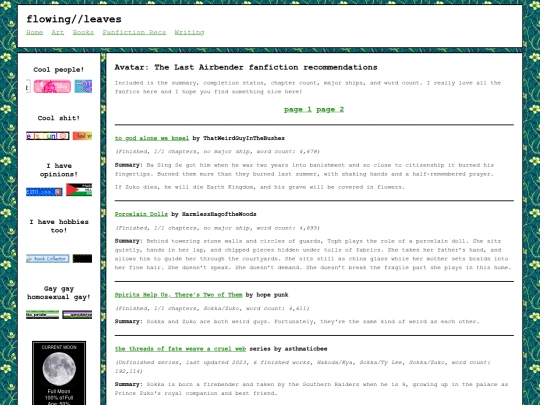Select the 'Unfinished series, last updated 2023' line
This screenshot has height=405, width=540.
pyautogui.click(x=303, y=367)
